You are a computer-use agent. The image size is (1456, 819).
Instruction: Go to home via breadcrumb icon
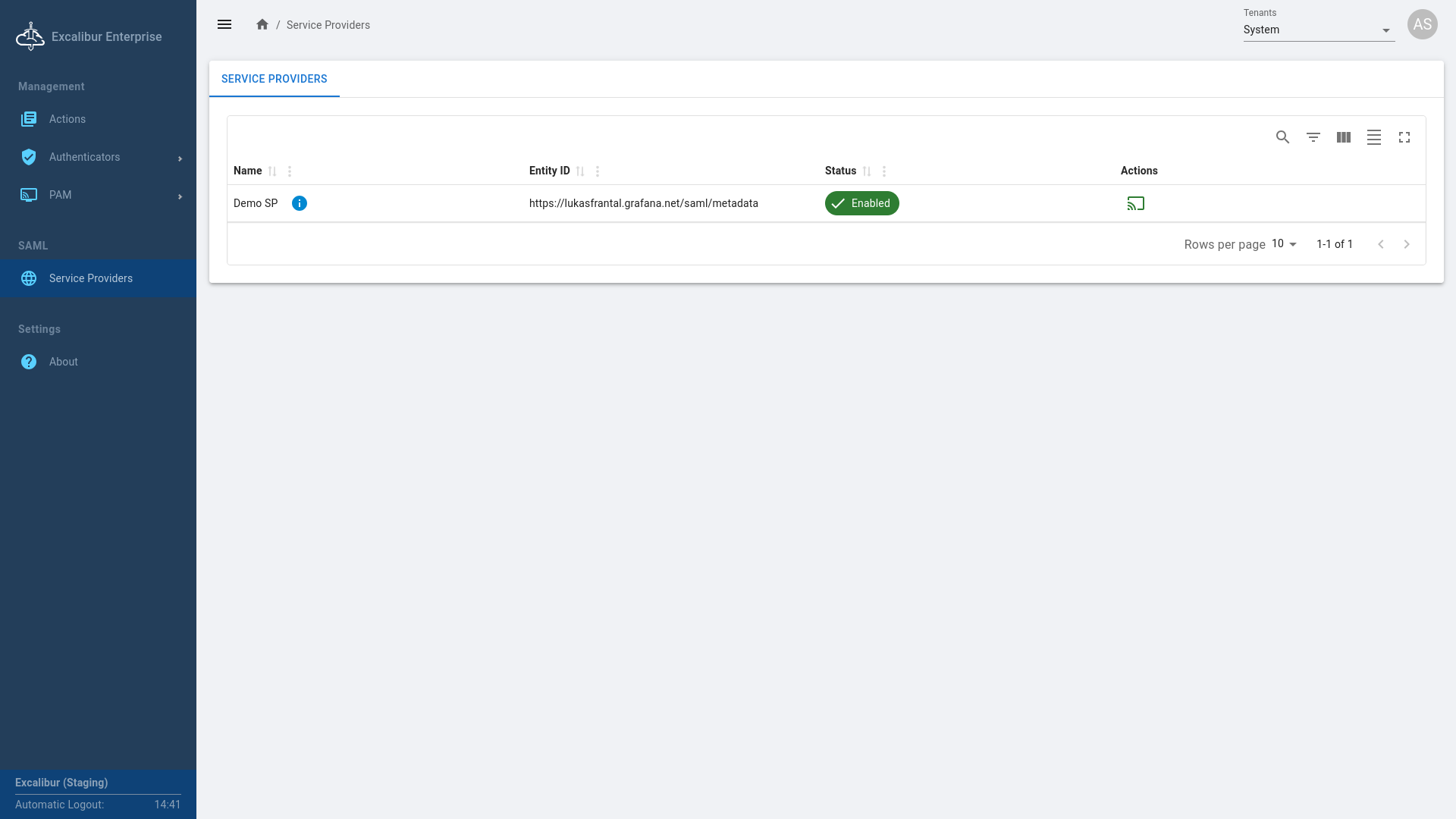pyautogui.click(x=262, y=24)
